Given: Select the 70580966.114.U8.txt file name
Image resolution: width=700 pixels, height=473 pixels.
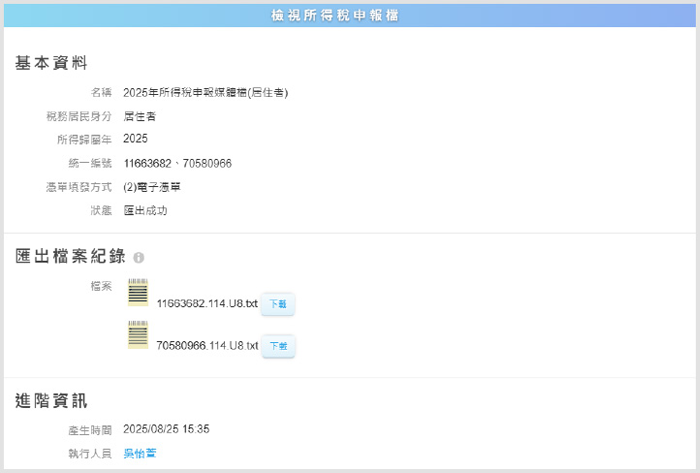Looking at the screenshot, I should (x=207, y=346).
